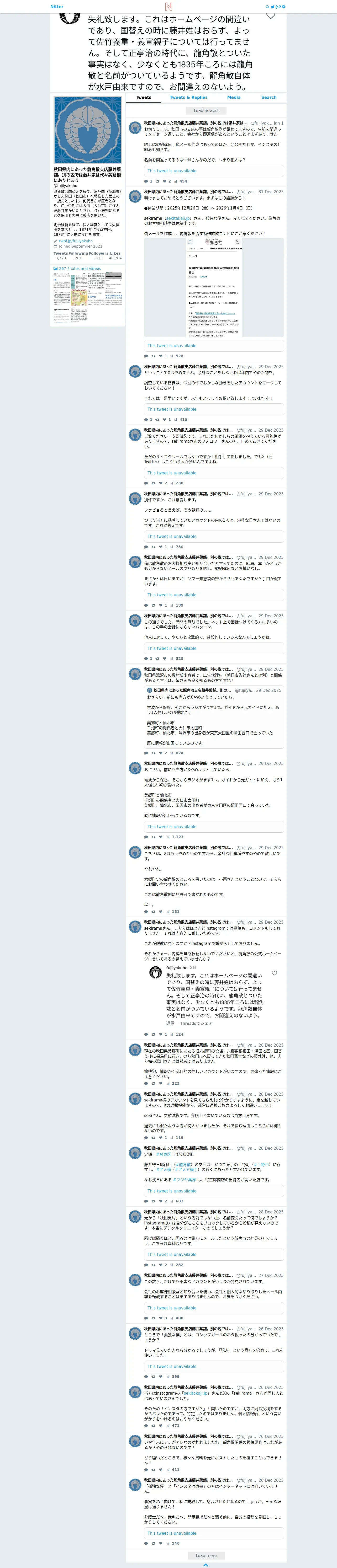Click the Load newest button

coord(206,111)
